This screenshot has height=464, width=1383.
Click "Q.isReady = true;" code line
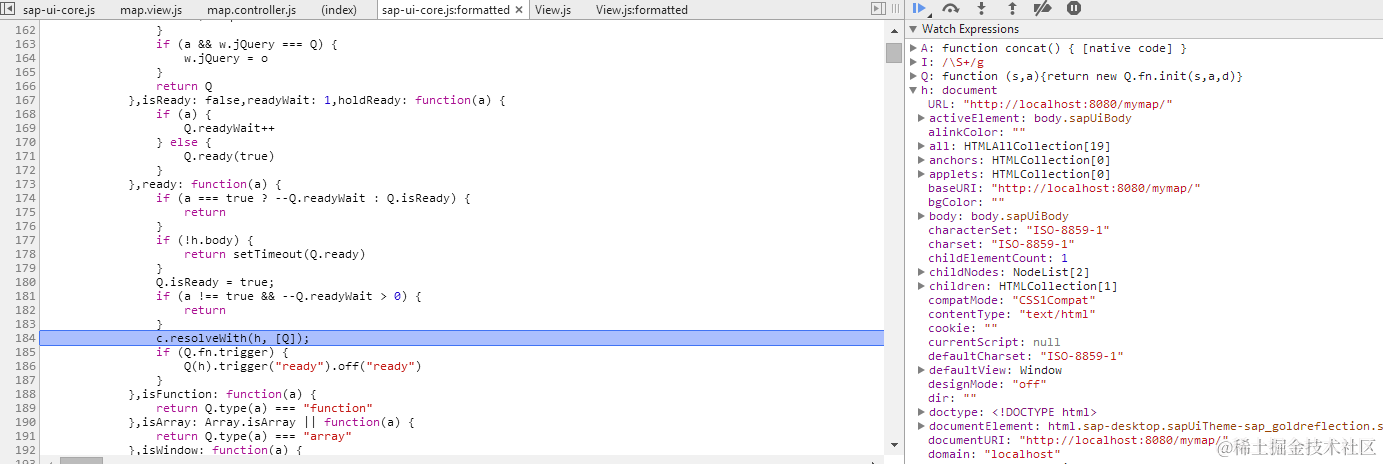(214, 282)
